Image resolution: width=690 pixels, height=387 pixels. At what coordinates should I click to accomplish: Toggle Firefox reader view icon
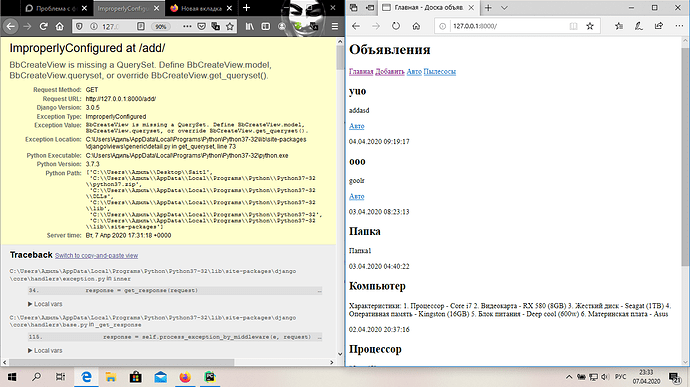click(x=141, y=26)
